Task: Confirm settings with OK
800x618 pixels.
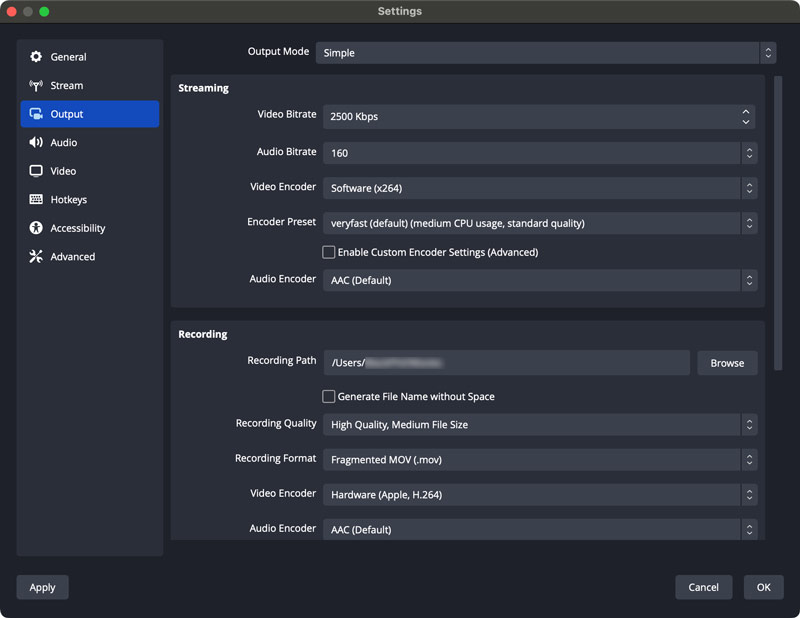Action: (763, 587)
